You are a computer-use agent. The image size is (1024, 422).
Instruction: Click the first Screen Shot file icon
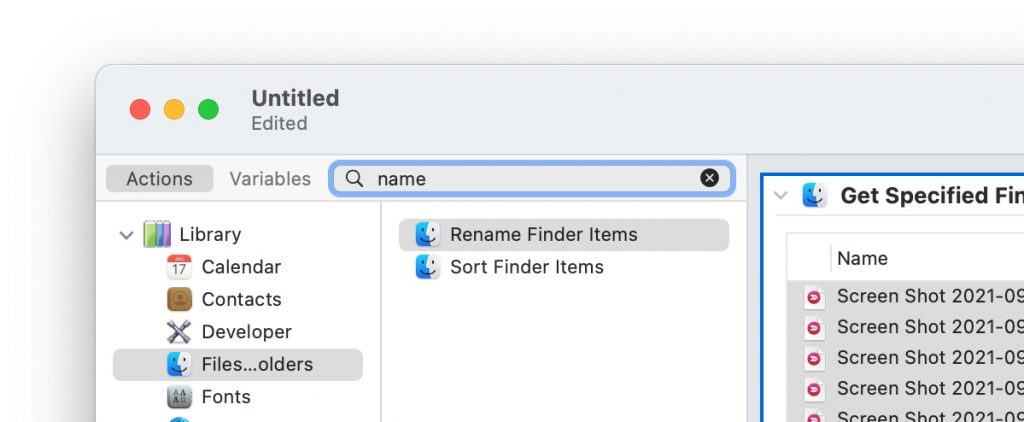click(x=813, y=297)
